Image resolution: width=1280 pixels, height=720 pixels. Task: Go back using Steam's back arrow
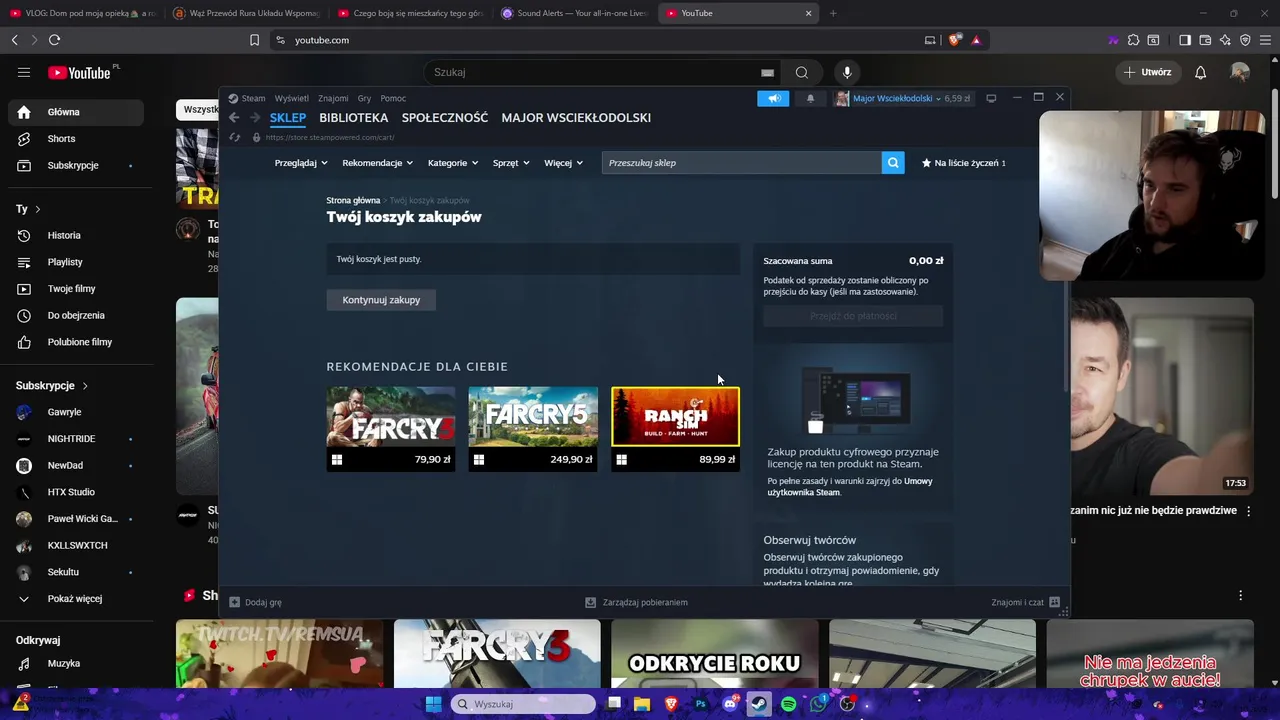tap(234, 118)
